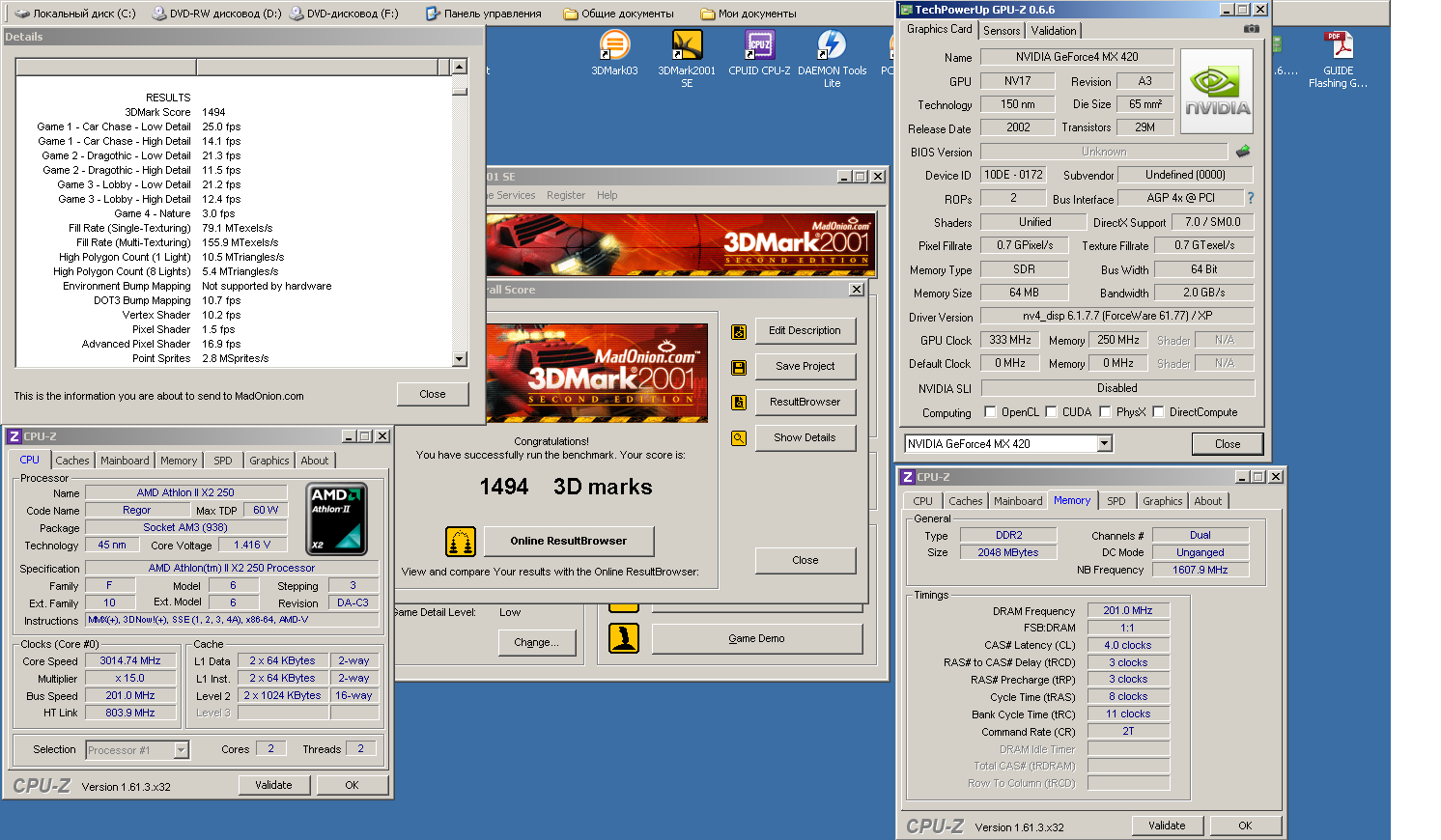Click the Save Project button
Screen dimensions: 1441x840
[805, 367]
